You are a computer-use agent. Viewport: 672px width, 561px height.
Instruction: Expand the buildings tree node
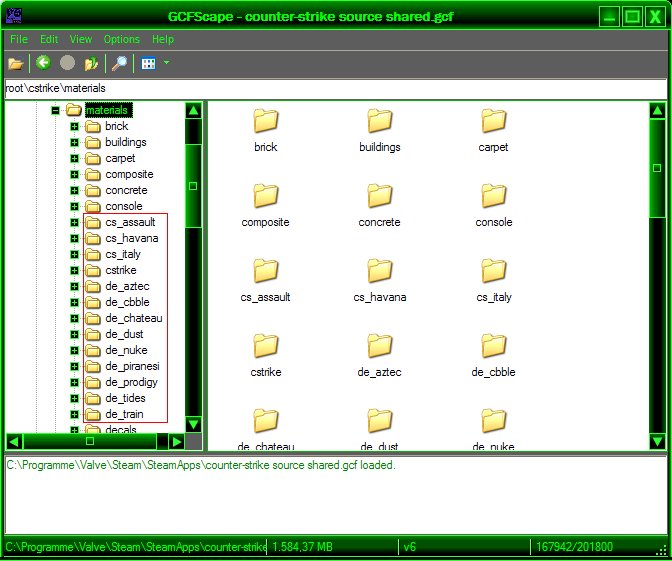(75, 142)
